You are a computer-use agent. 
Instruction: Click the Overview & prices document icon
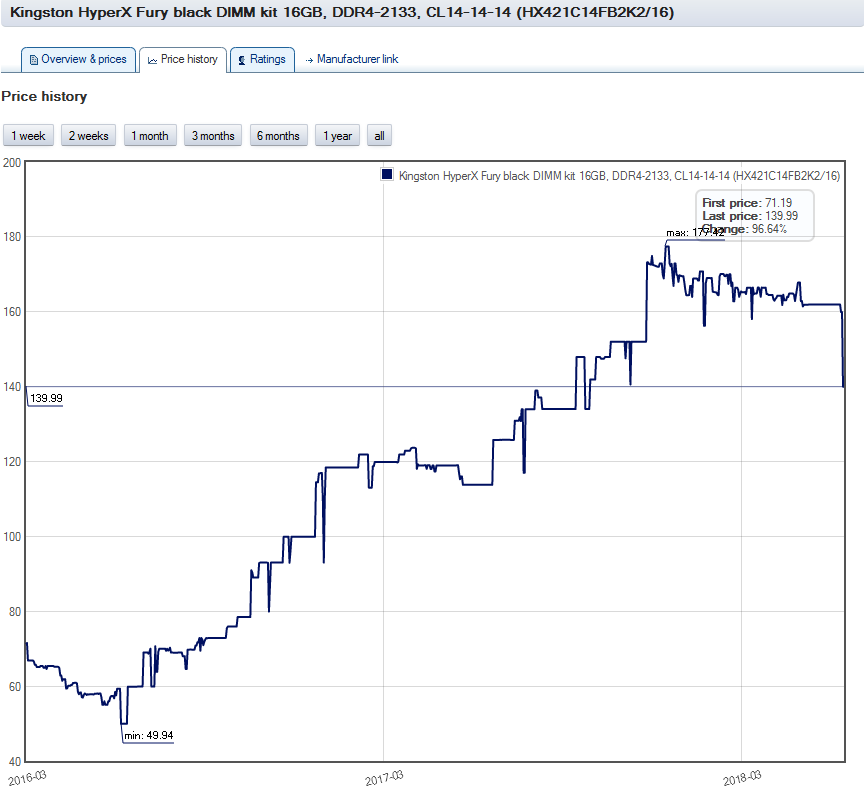34,60
